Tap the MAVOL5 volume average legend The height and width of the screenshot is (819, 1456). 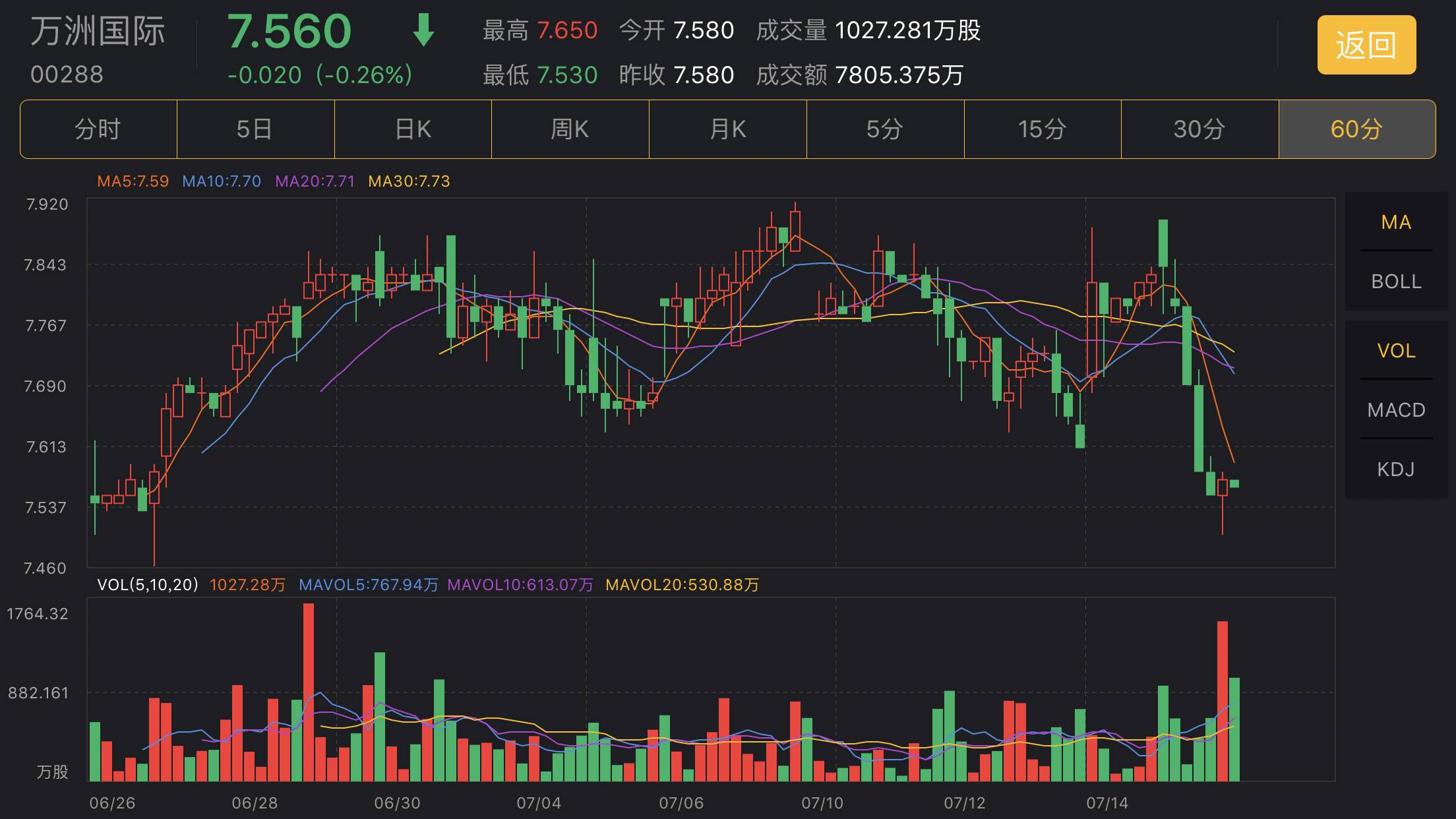coord(369,584)
